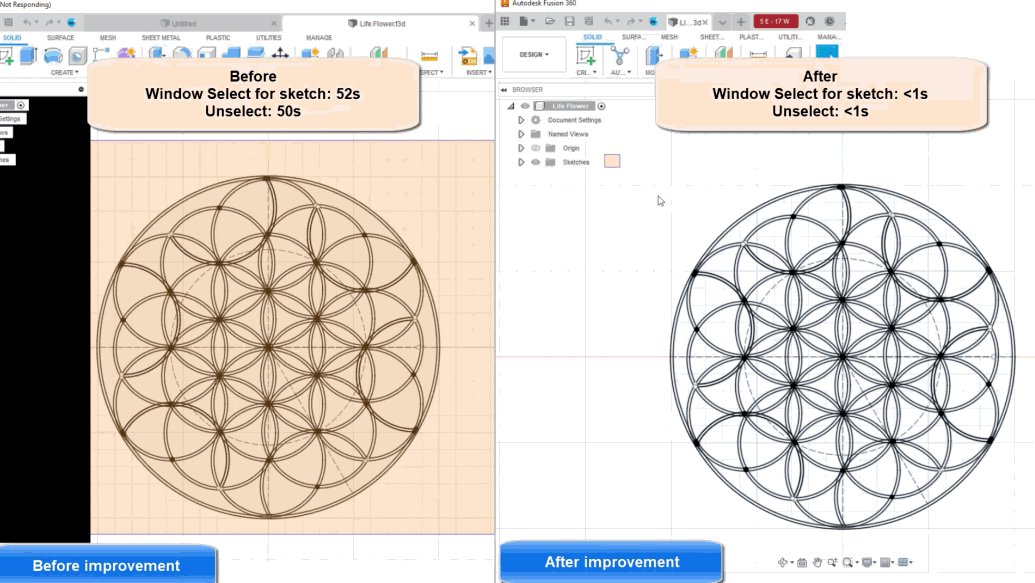
Task: Toggle visibility eye of Sketches folder
Action: 535,162
